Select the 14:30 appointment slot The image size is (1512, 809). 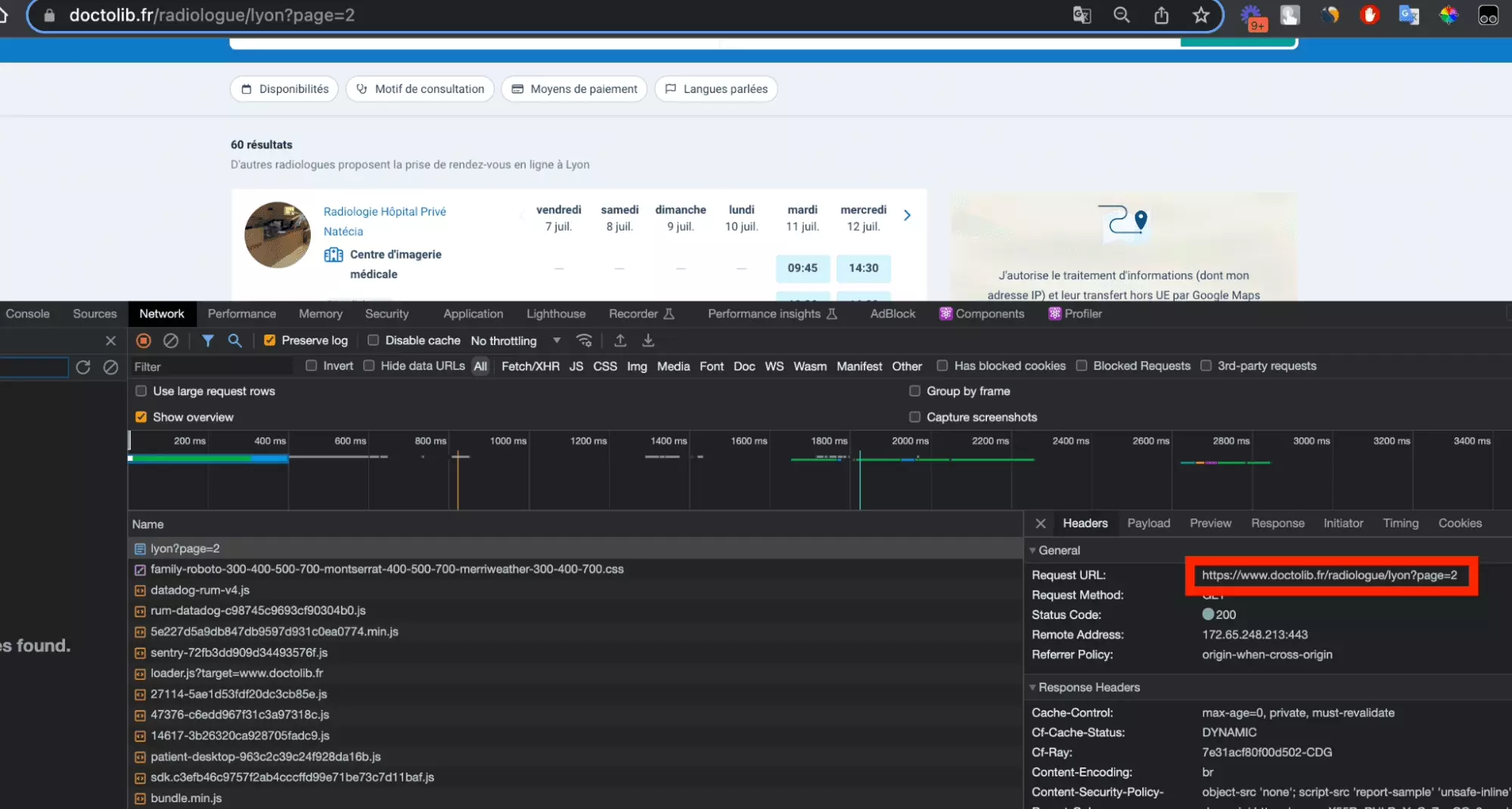coord(863,268)
